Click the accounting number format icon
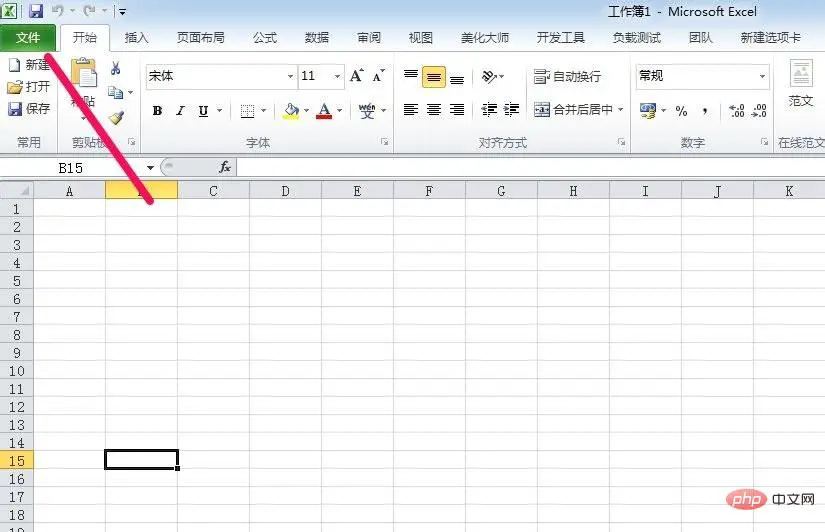 648,111
